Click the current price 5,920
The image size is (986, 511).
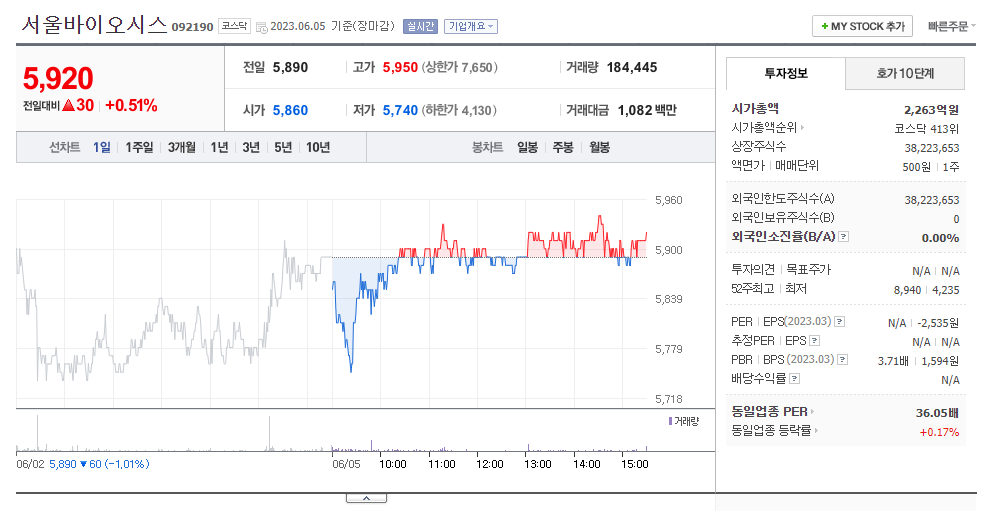point(58,79)
